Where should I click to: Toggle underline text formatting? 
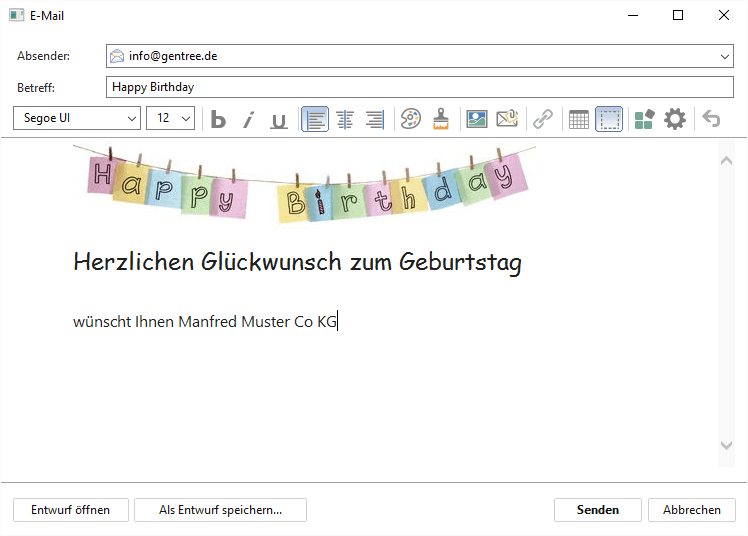coord(279,120)
